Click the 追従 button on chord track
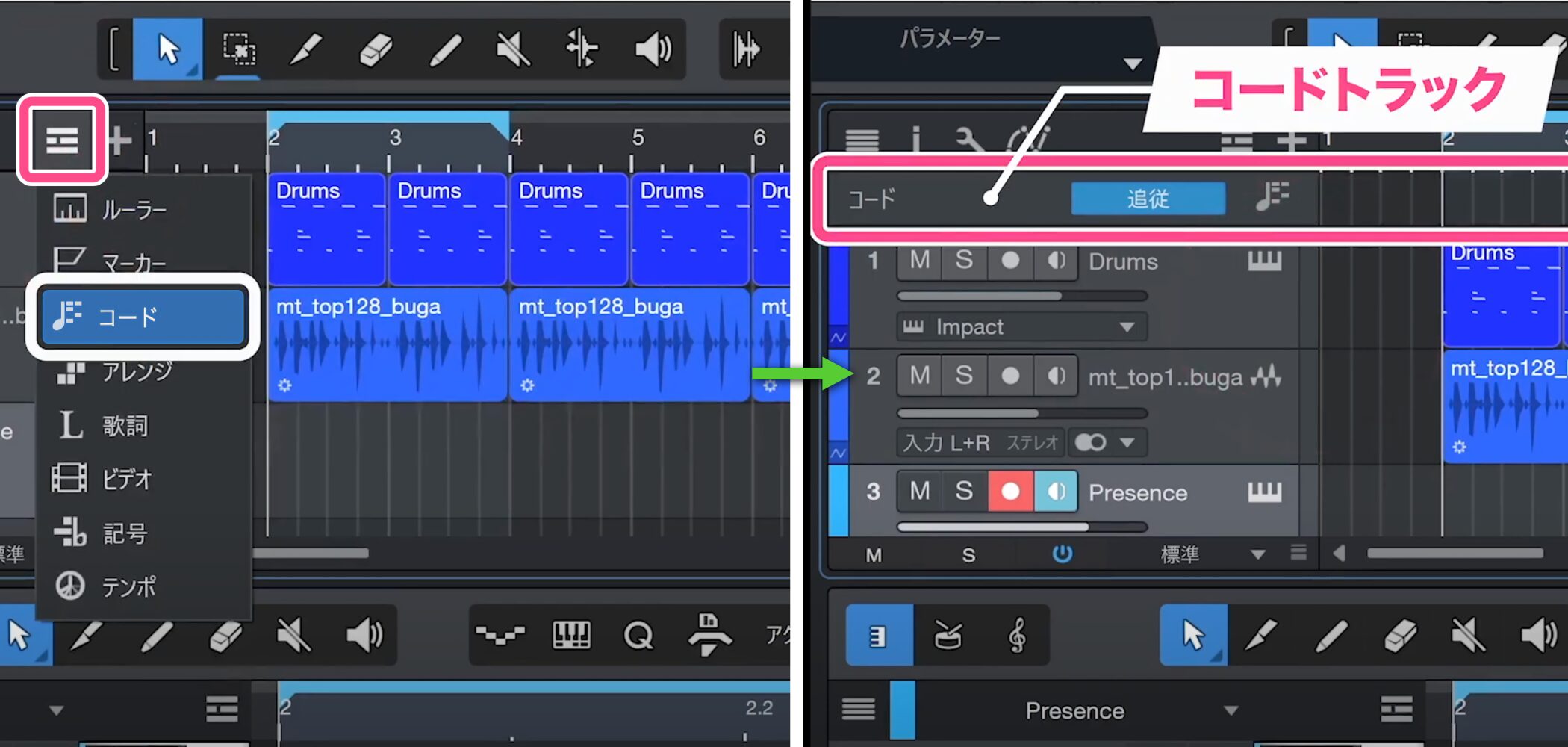This screenshot has width=1568, height=747. 1148,199
